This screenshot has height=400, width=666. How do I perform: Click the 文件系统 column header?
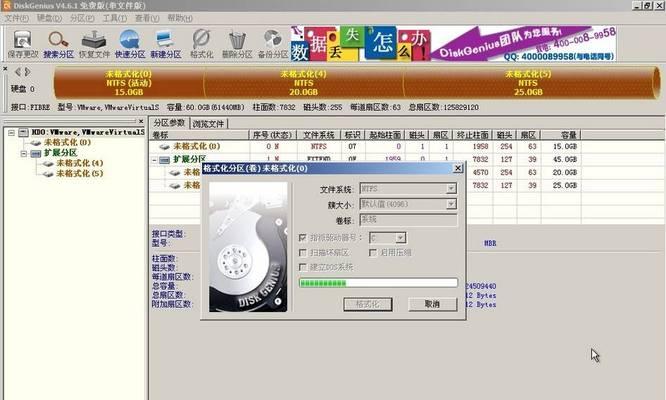click(318, 135)
